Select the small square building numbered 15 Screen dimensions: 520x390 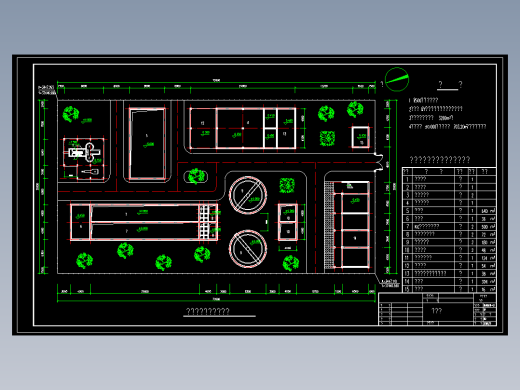click(x=361, y=137)
